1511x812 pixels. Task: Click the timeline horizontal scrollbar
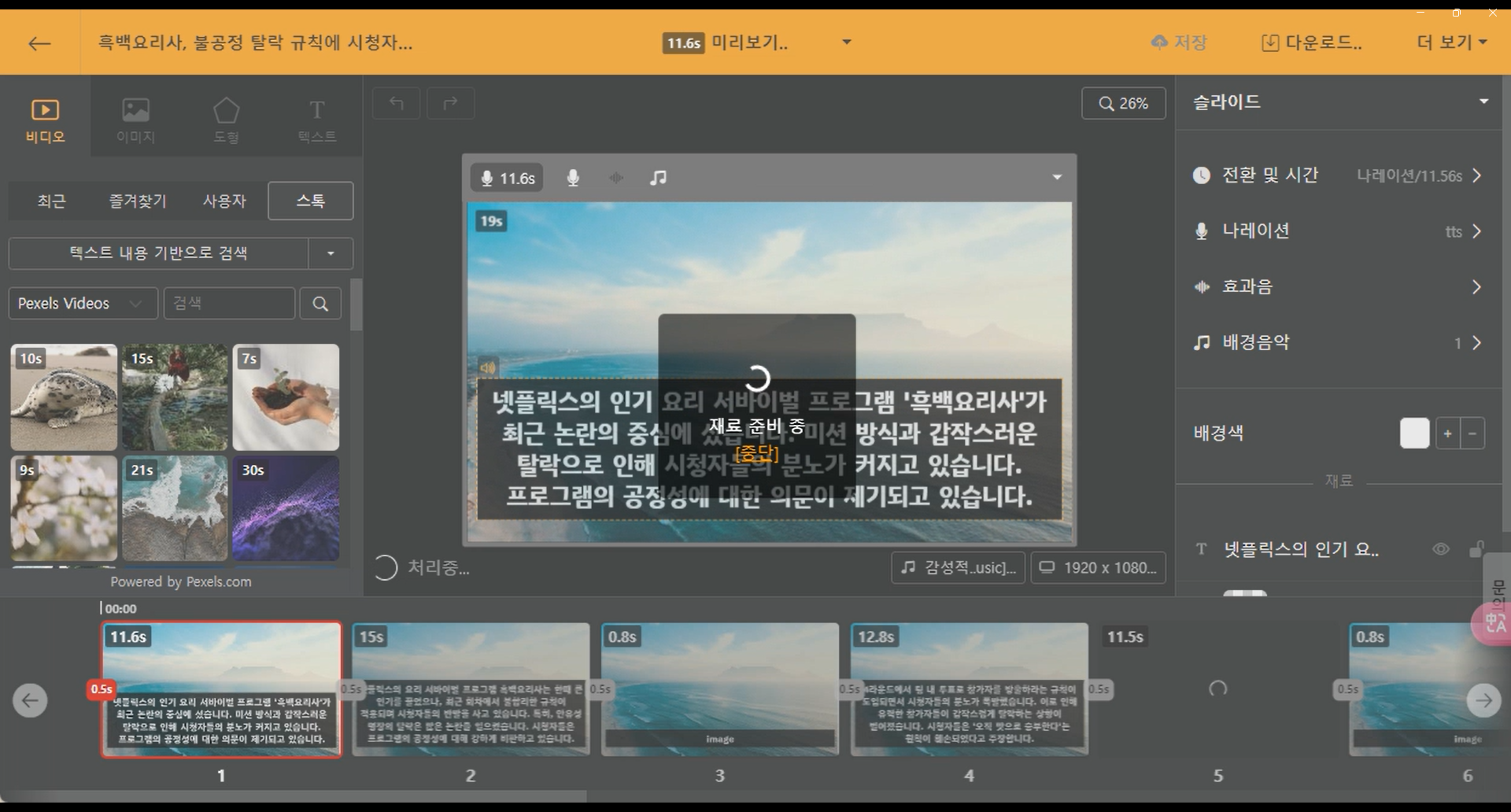pyautogui.click(x=293, y=796)
